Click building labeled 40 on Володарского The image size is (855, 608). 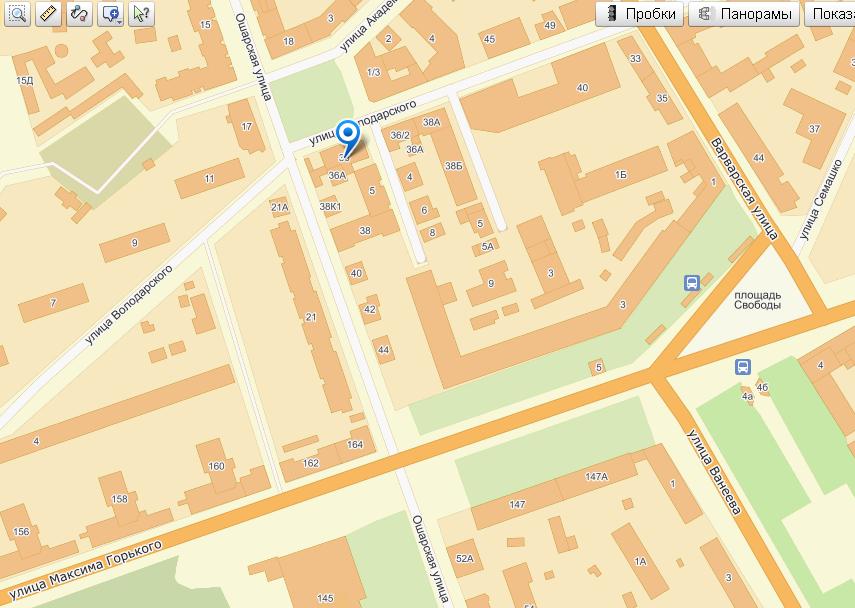tap(582, 87)
